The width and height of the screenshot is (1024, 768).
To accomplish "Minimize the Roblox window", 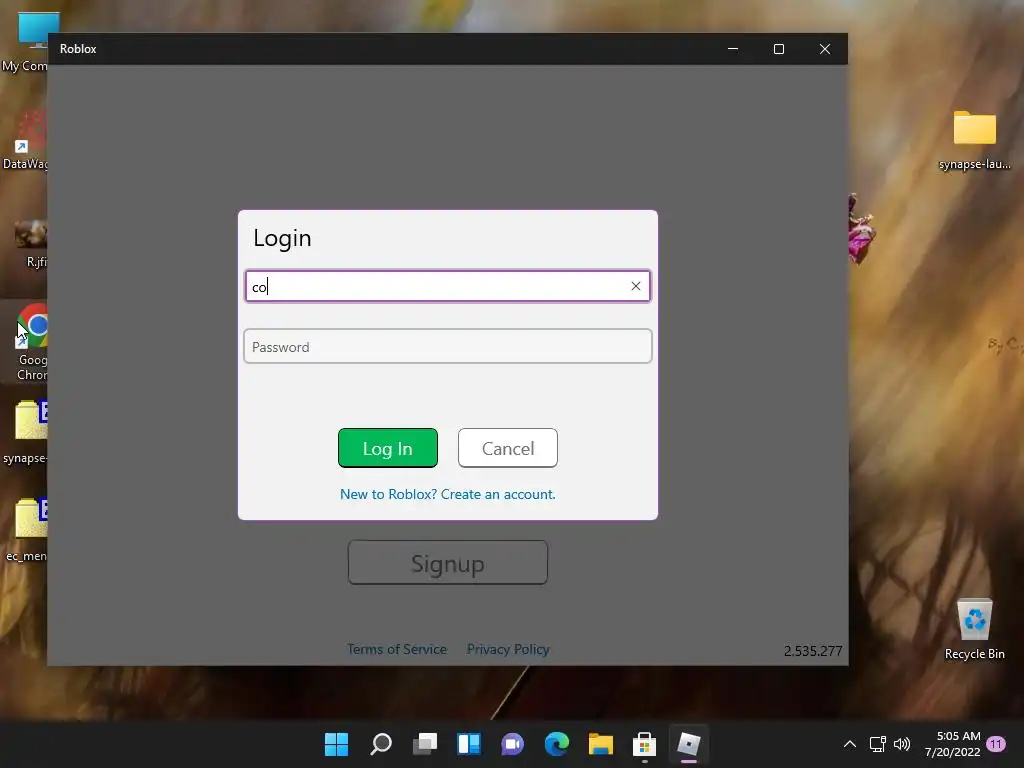I will tap(733, 49).
